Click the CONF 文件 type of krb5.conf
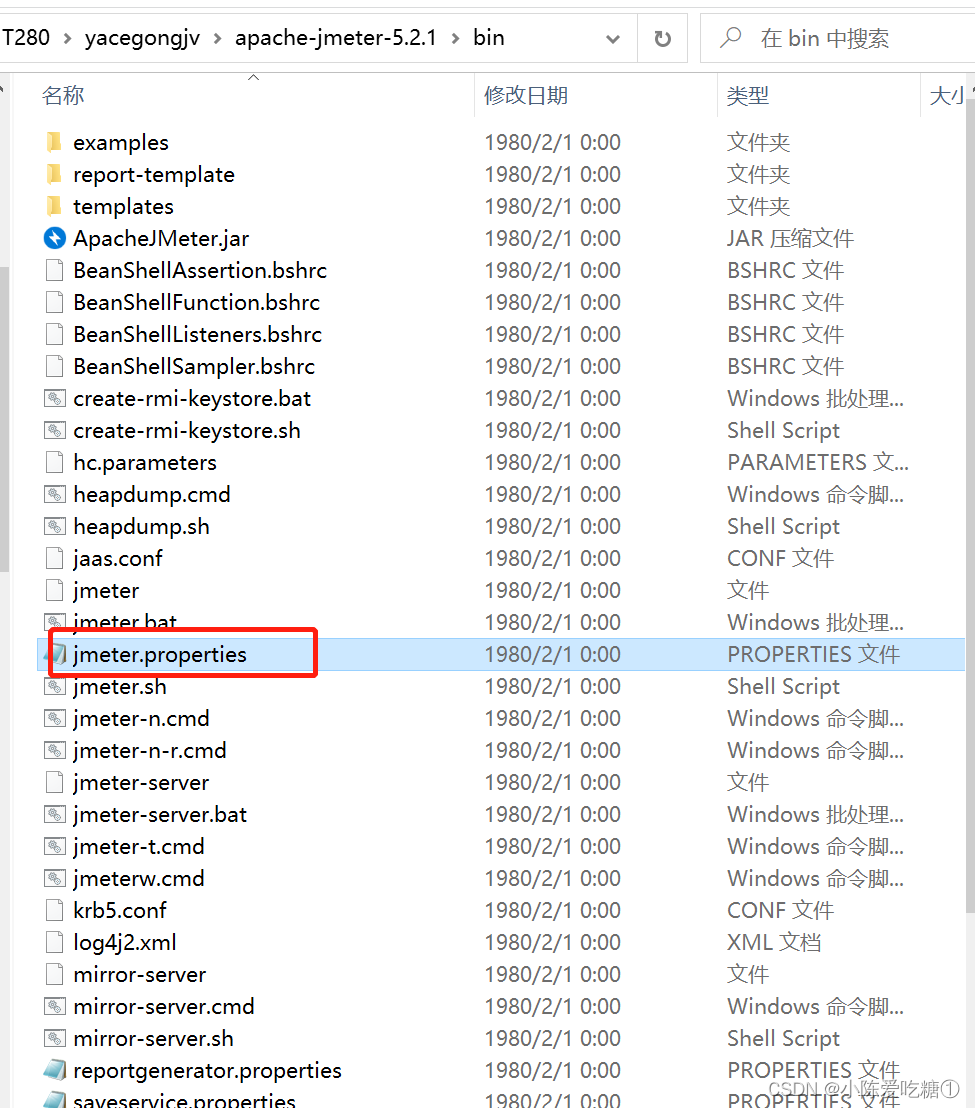 pos(780,910)
